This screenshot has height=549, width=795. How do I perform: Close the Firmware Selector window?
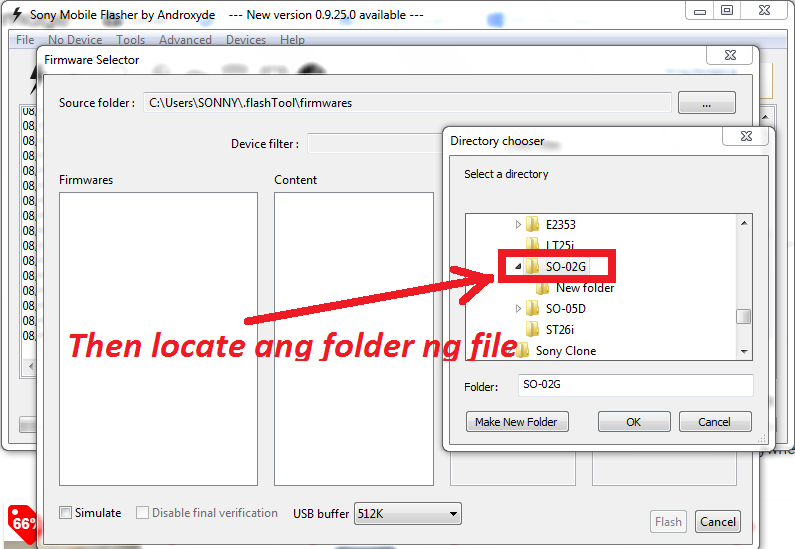[x=730, y=55]
